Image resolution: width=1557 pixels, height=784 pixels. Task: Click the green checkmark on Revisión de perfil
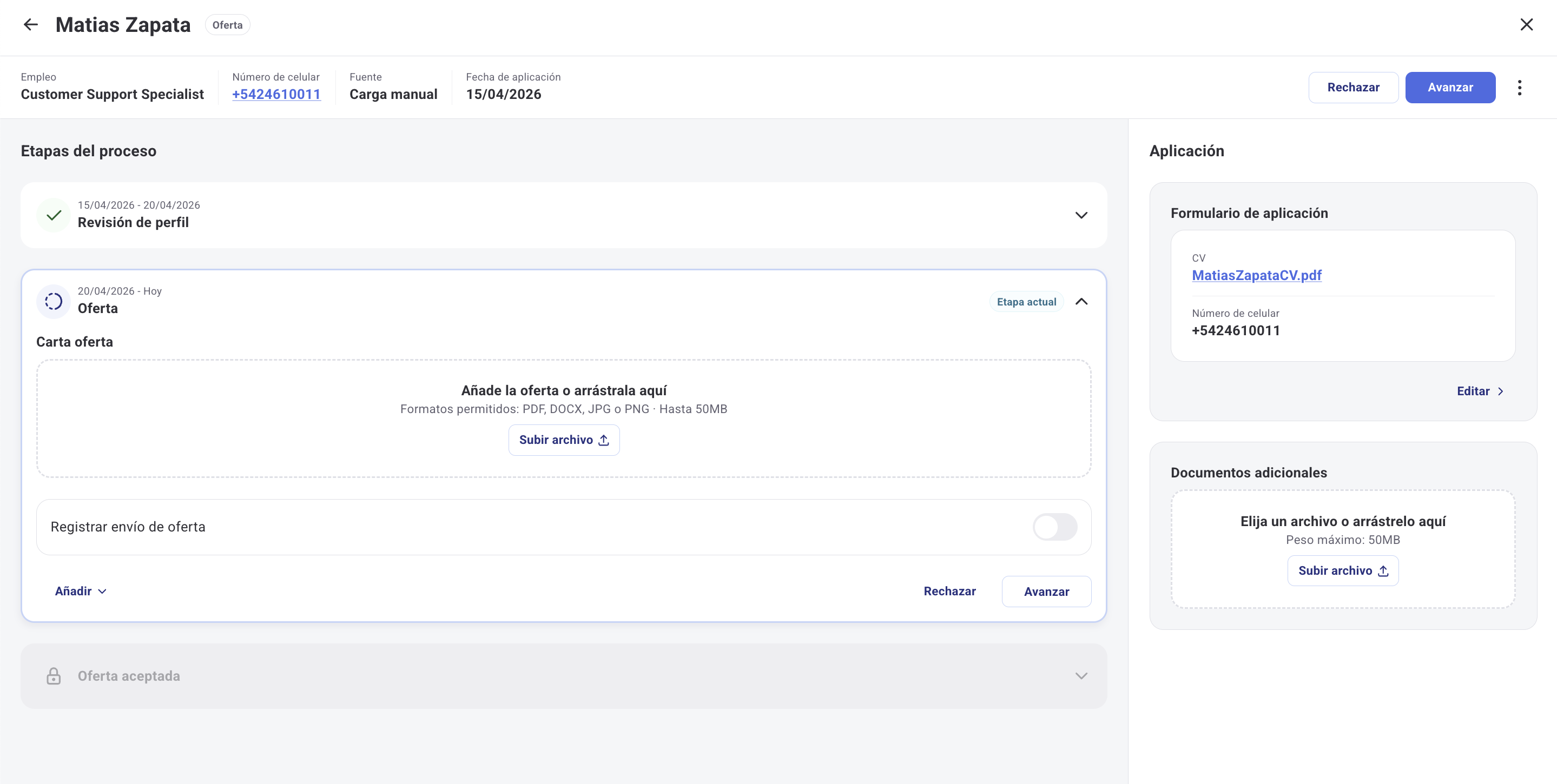point(54,215)
